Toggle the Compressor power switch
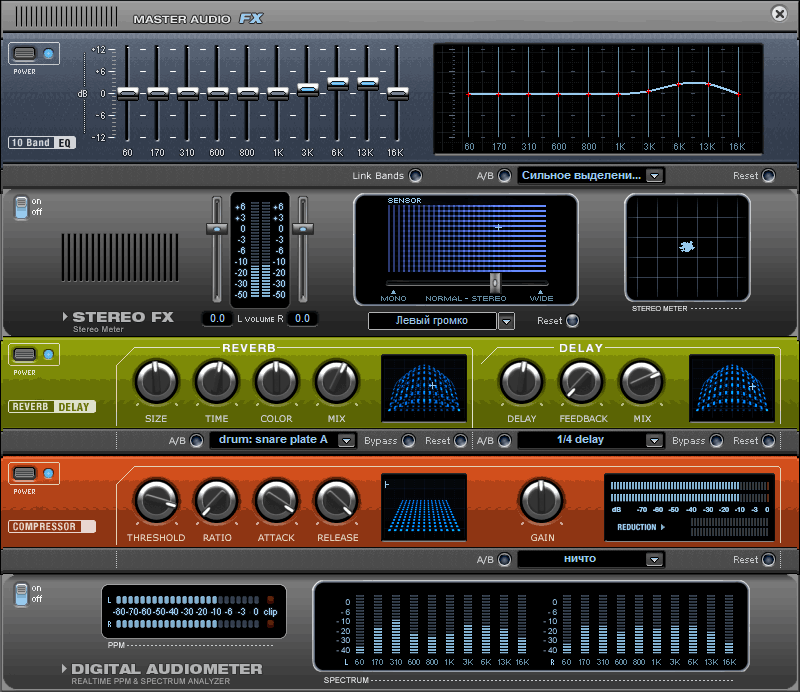800x692 pixels. point(24,473)
